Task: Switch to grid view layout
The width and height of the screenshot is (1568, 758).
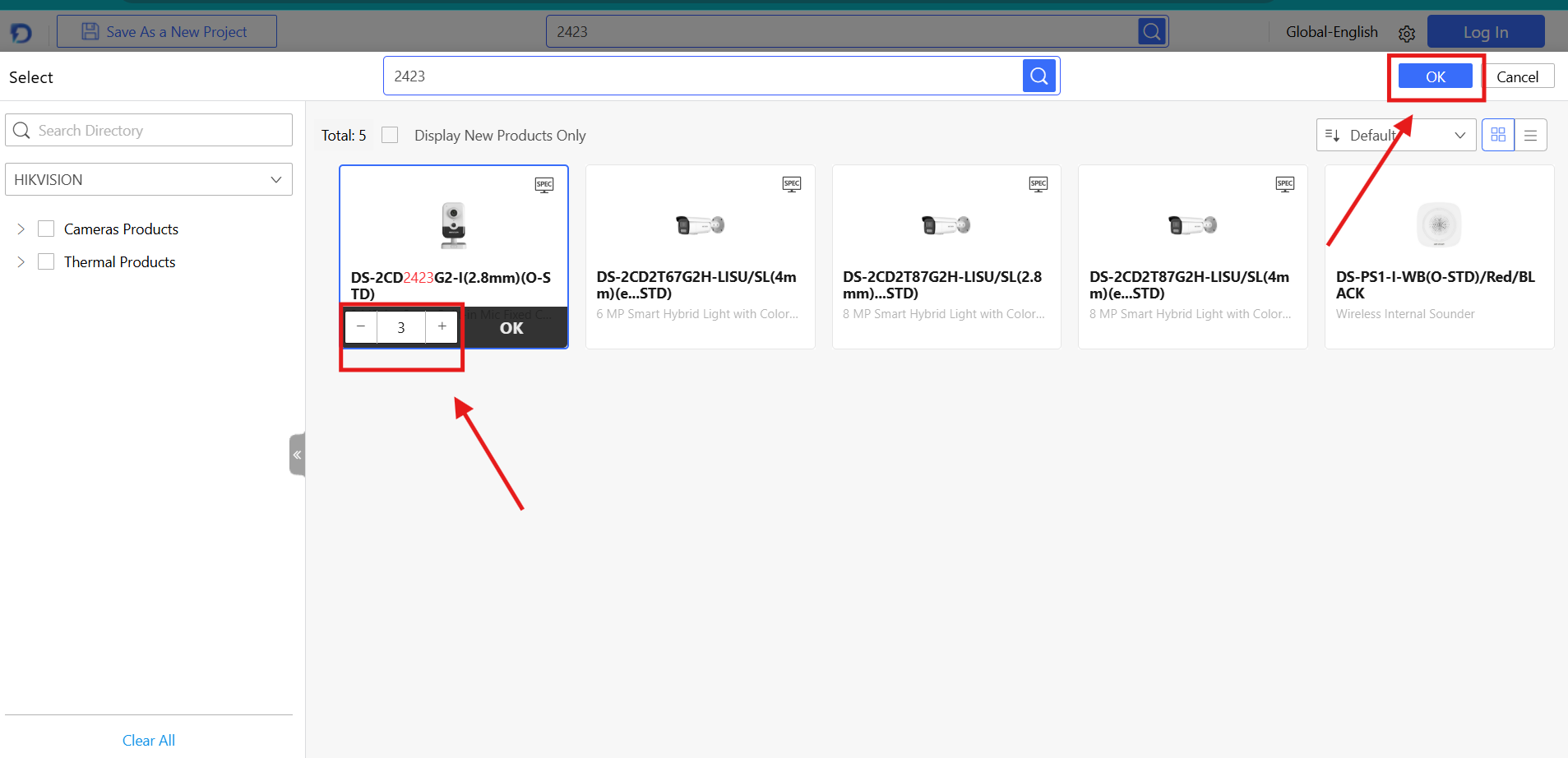Action: coord(1497,135)
